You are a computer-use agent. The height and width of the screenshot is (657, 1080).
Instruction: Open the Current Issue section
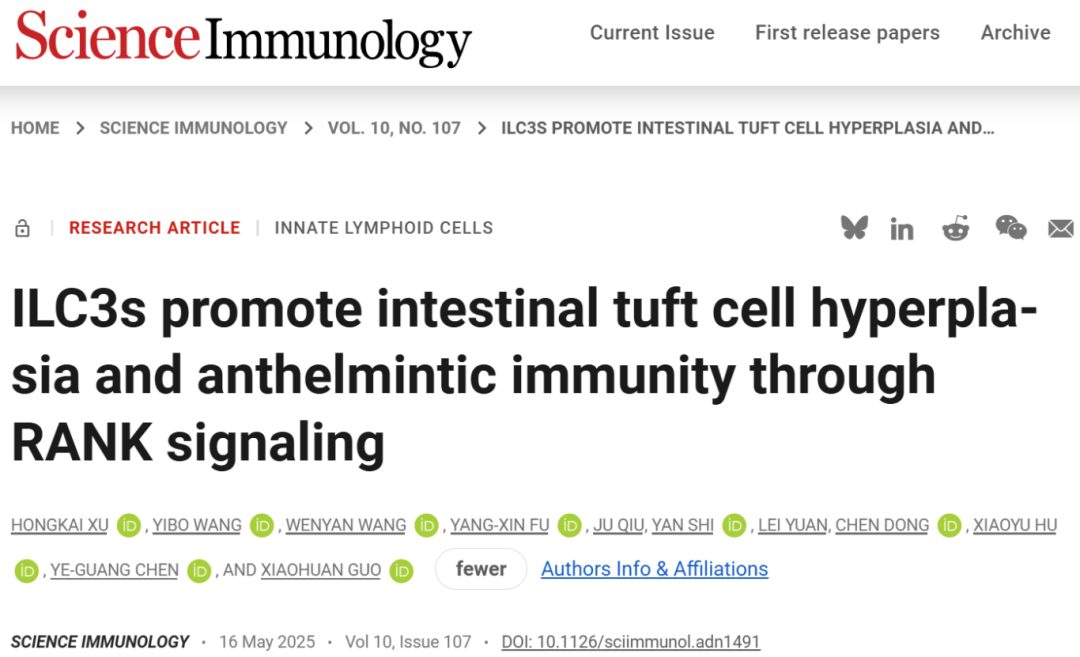[x=652, y=32]
